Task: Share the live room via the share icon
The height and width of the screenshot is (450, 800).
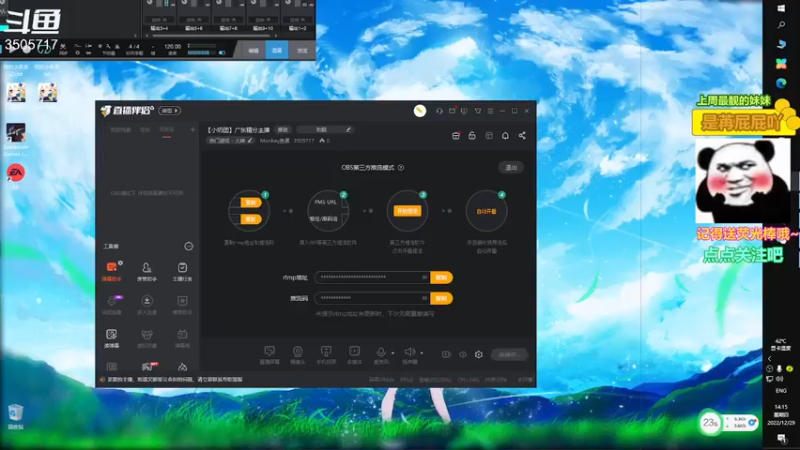Action: [522, 136]
